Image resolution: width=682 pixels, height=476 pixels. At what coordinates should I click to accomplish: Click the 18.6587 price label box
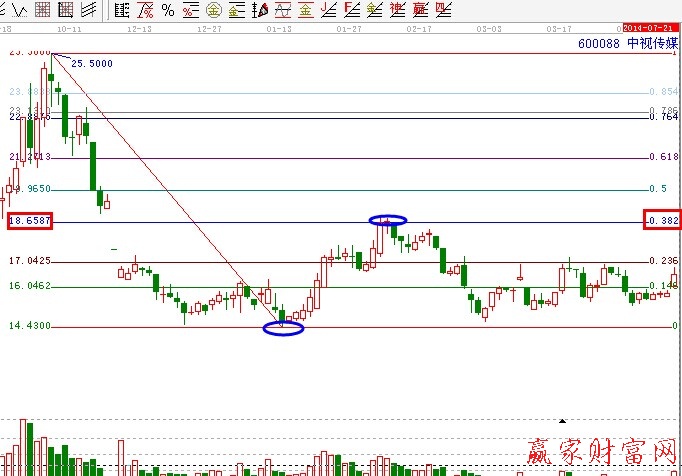[x=30, y=220]
